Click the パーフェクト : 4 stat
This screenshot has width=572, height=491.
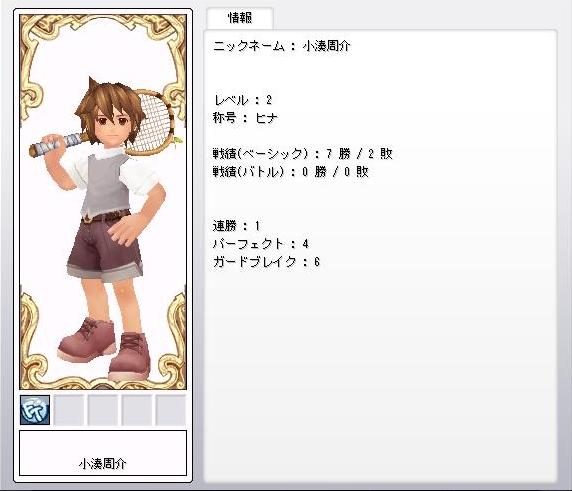click(x=261, y=244)
